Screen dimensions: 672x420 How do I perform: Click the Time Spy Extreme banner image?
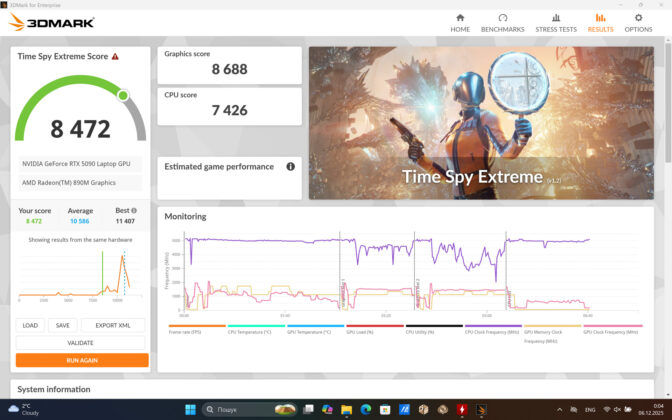(481, 123)
